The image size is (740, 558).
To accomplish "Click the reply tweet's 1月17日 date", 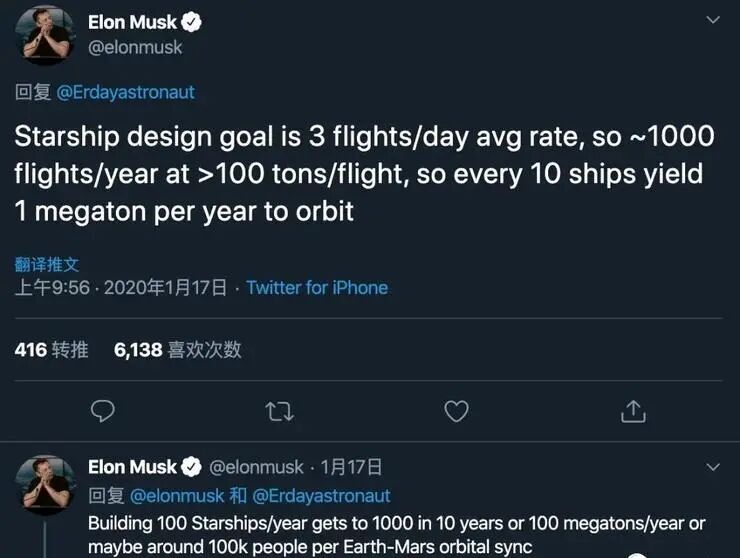I will pos(352,467).
